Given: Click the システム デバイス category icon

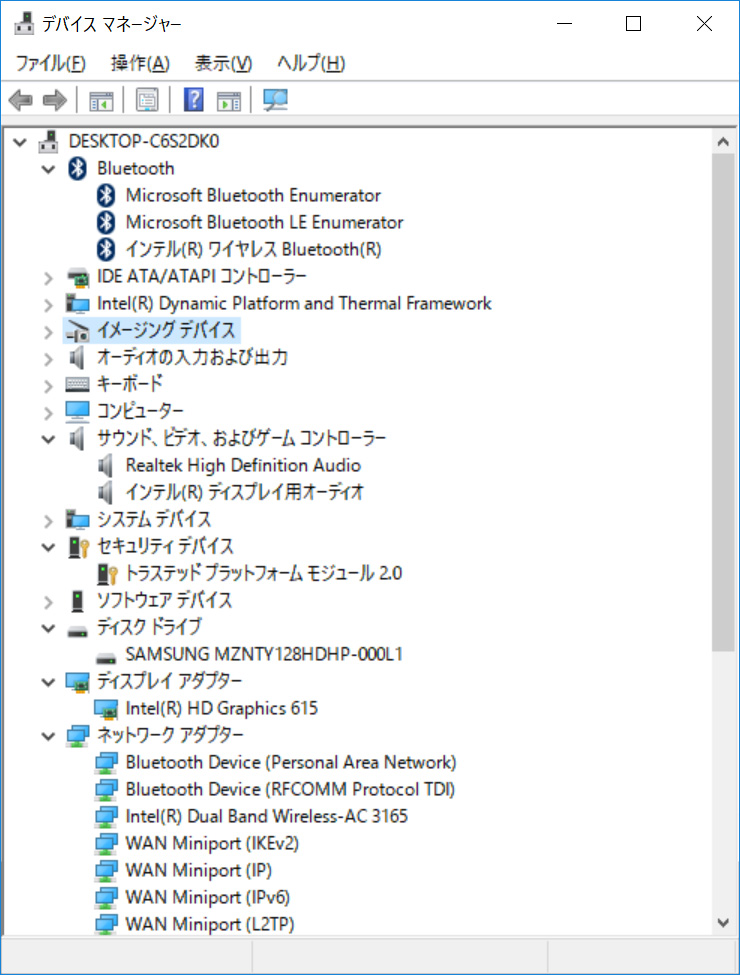Looking at the screenshot, I should (78, 519).
